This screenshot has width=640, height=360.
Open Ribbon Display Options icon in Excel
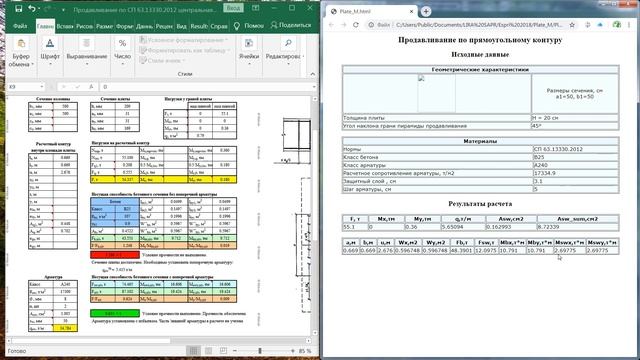256,9
